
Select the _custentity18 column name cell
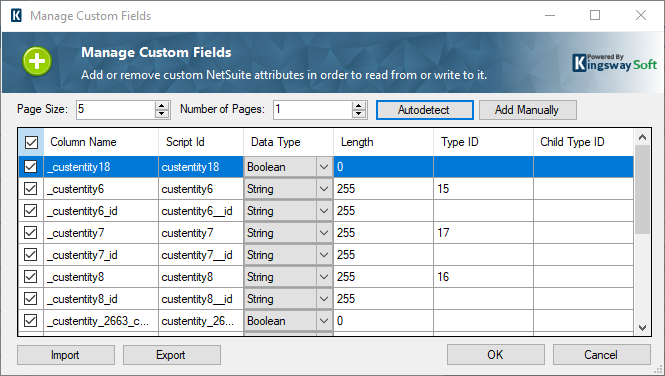pos(101,167)
